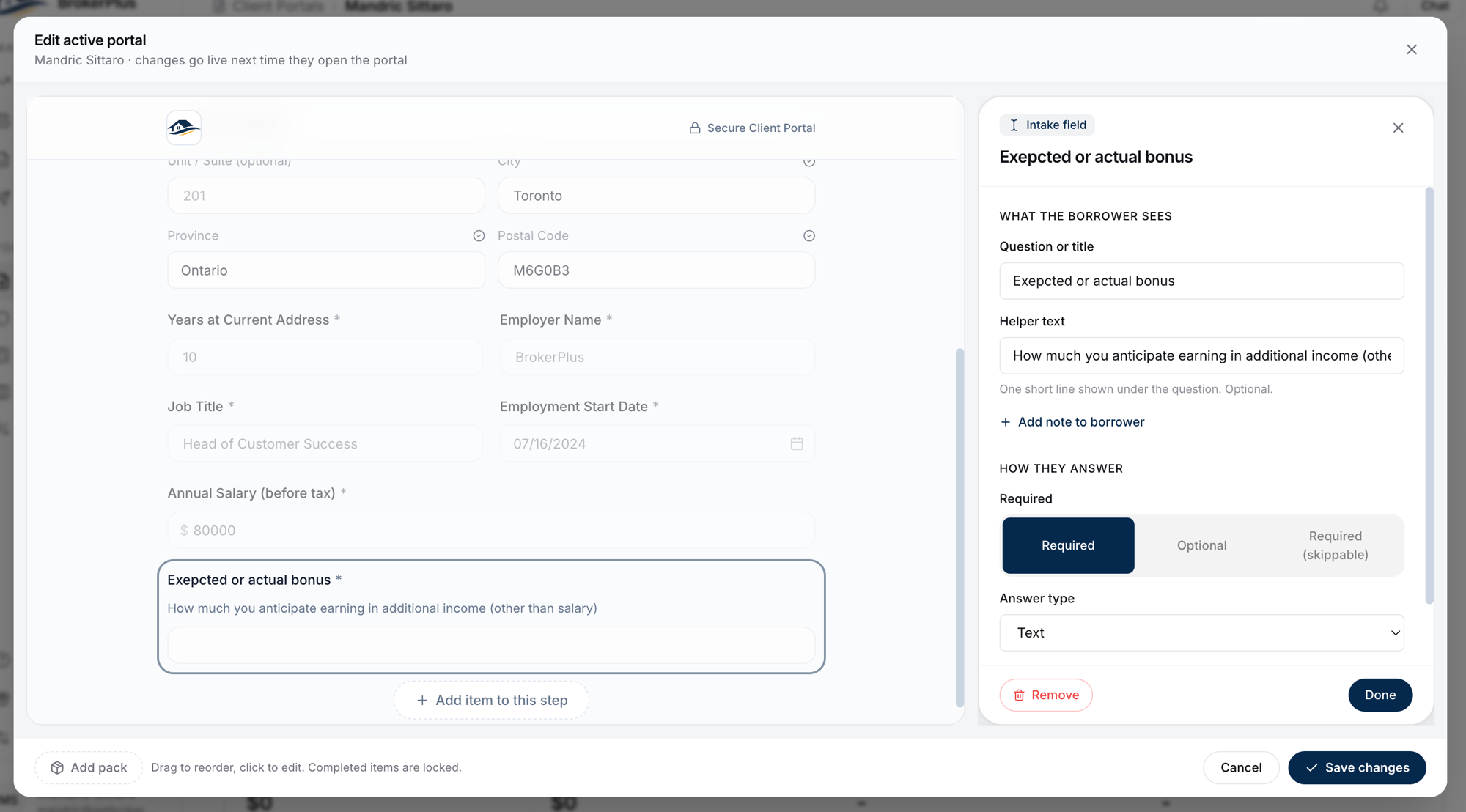Save changes to the portal
Screen dimensions: 1466x812
pos(1357,767)
